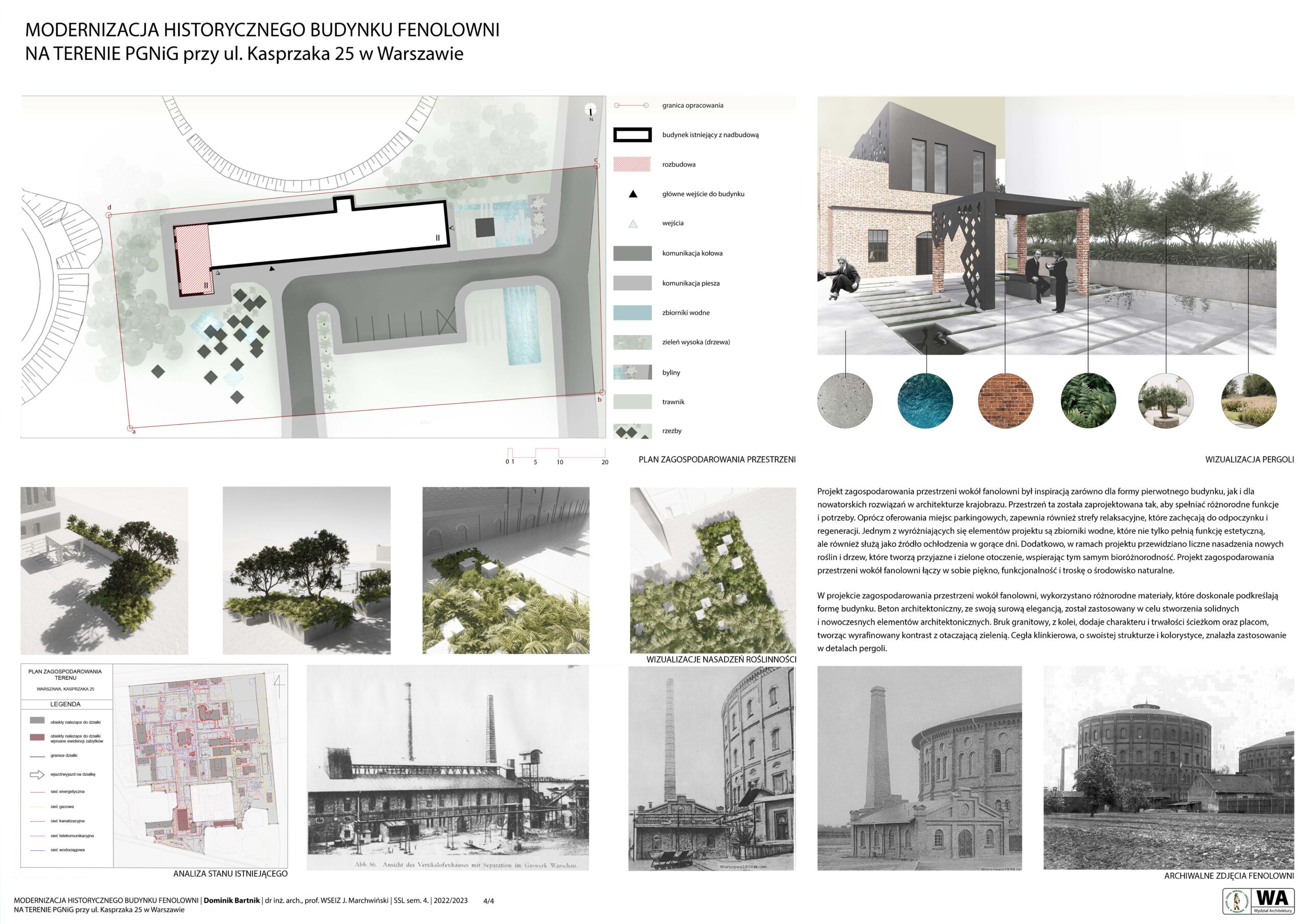
Task: Click the dark gray 'komunikacja kołowa' swatch
Action: coord(633,253)
